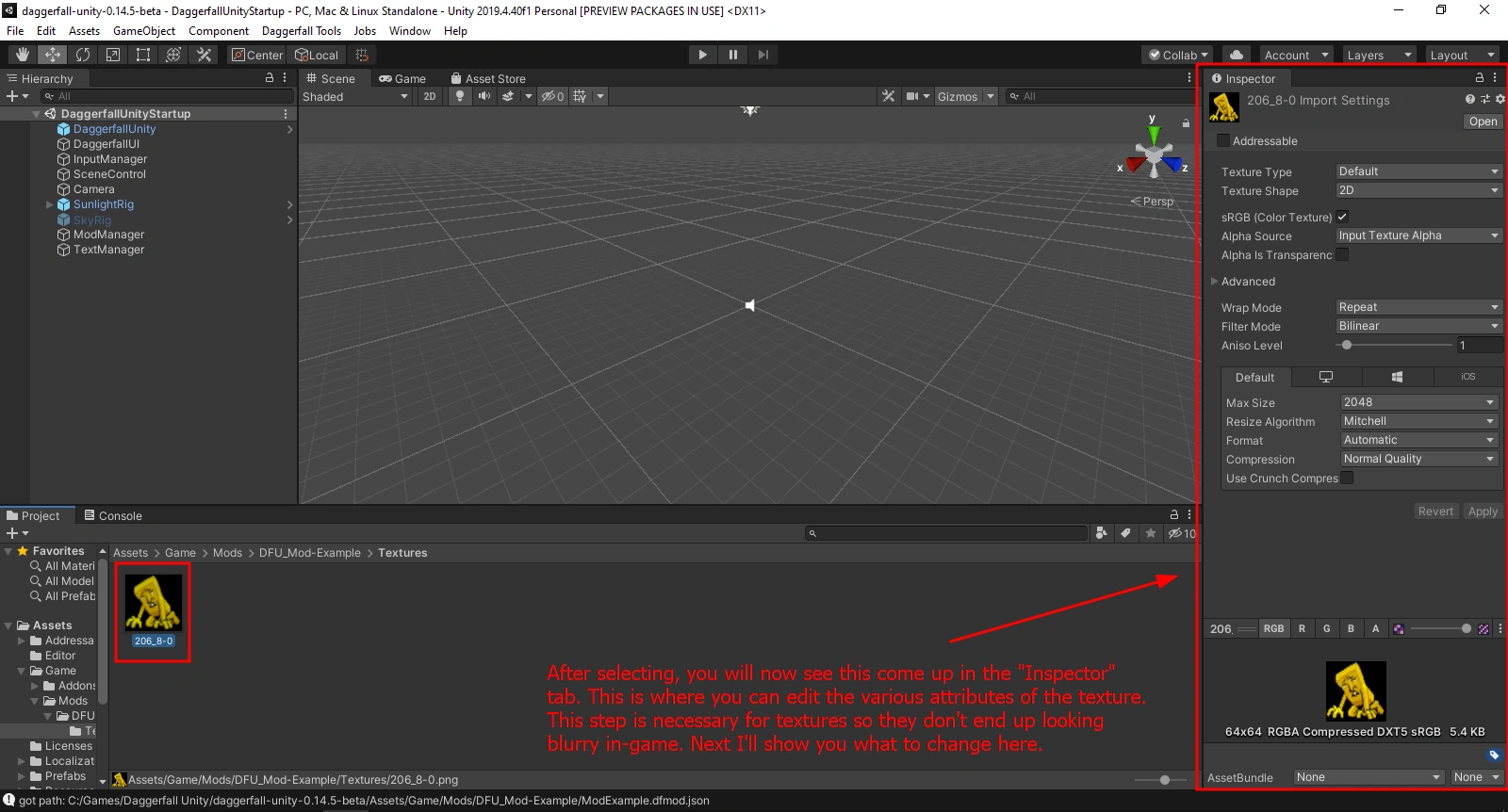
Task: Enable the Addressable checkbox
Action: pyautogui.click(x=1223, y=141)
